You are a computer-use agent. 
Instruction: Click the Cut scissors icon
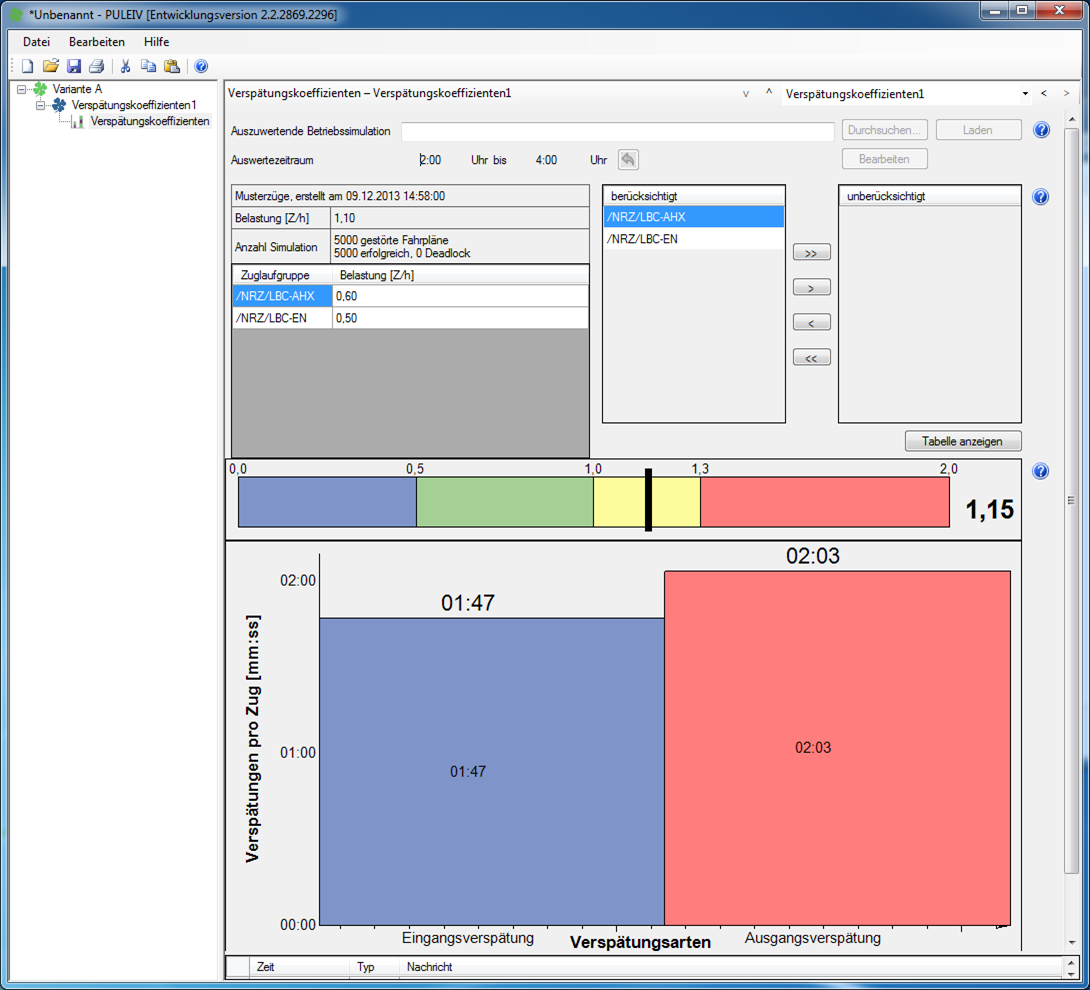pyautogui.click(x=126, y=67)
